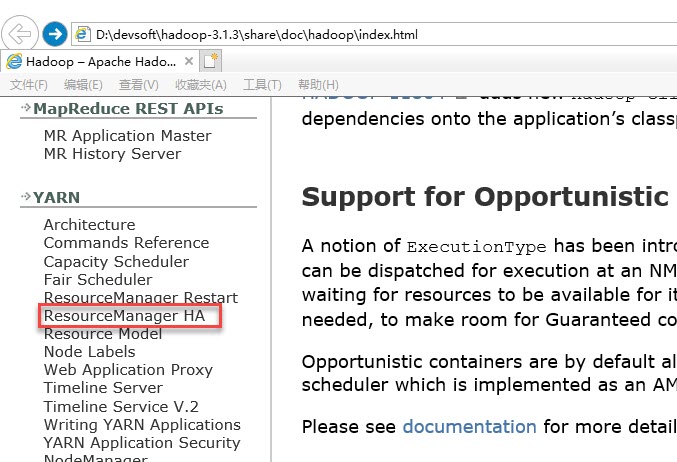Open the Resource Model link
This screenshot has height=462, width=677.
coord(103,334)
